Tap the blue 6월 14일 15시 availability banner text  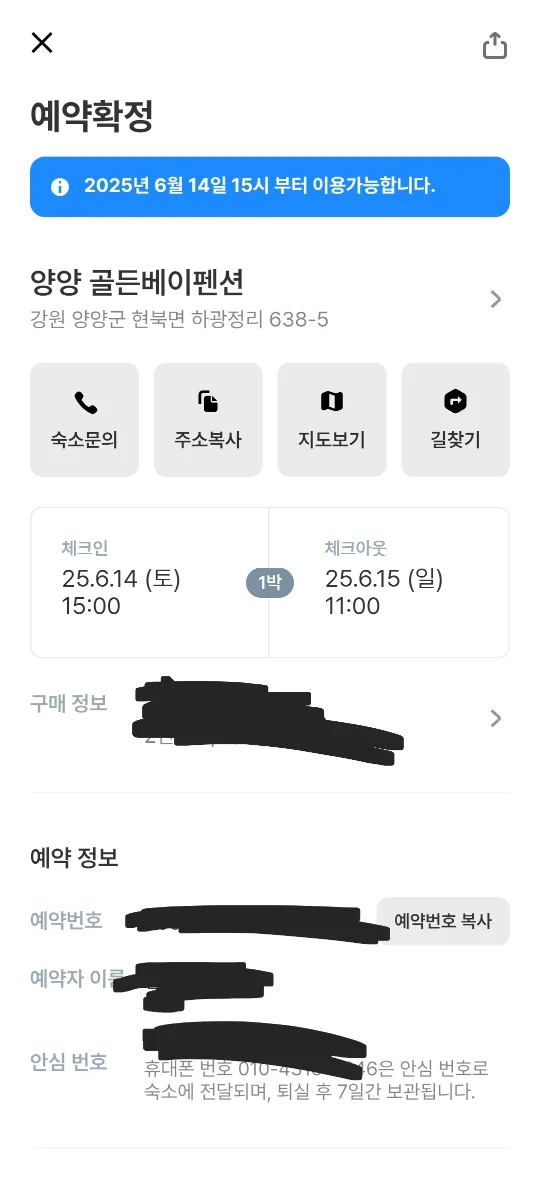click(260, 186)
